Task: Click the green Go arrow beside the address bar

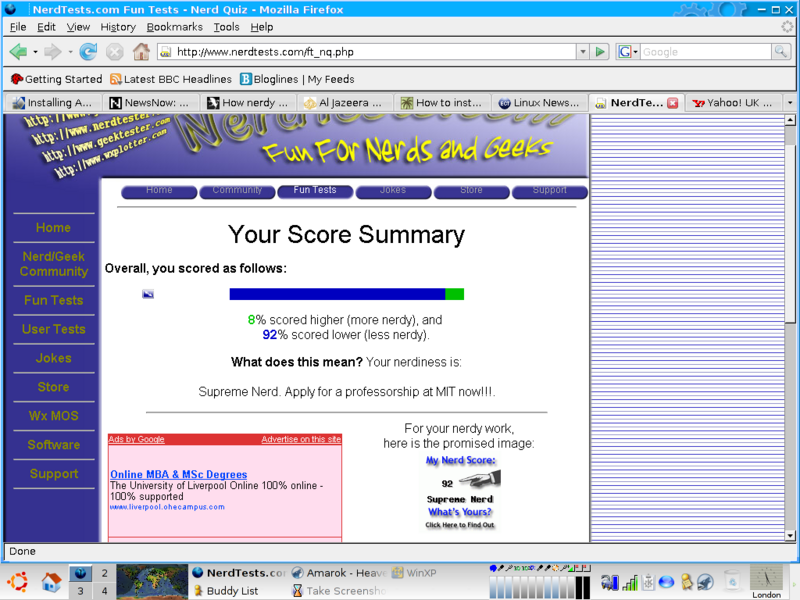Action: click(600, 52)
